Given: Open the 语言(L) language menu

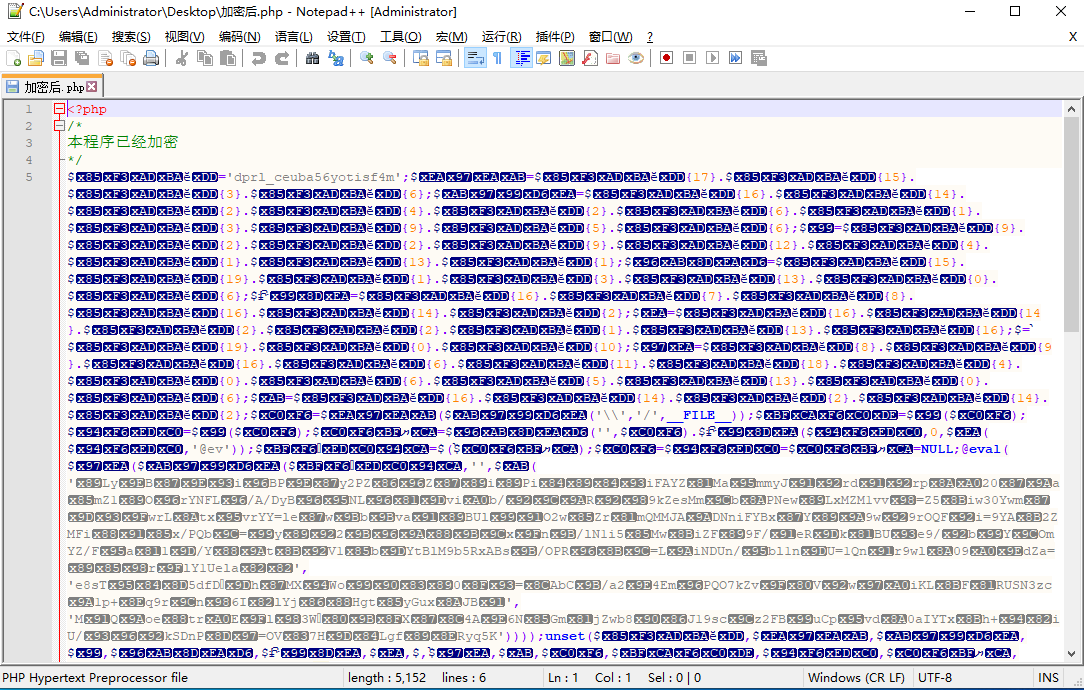Looking at the screenshot, I should [x=294, y=37].
